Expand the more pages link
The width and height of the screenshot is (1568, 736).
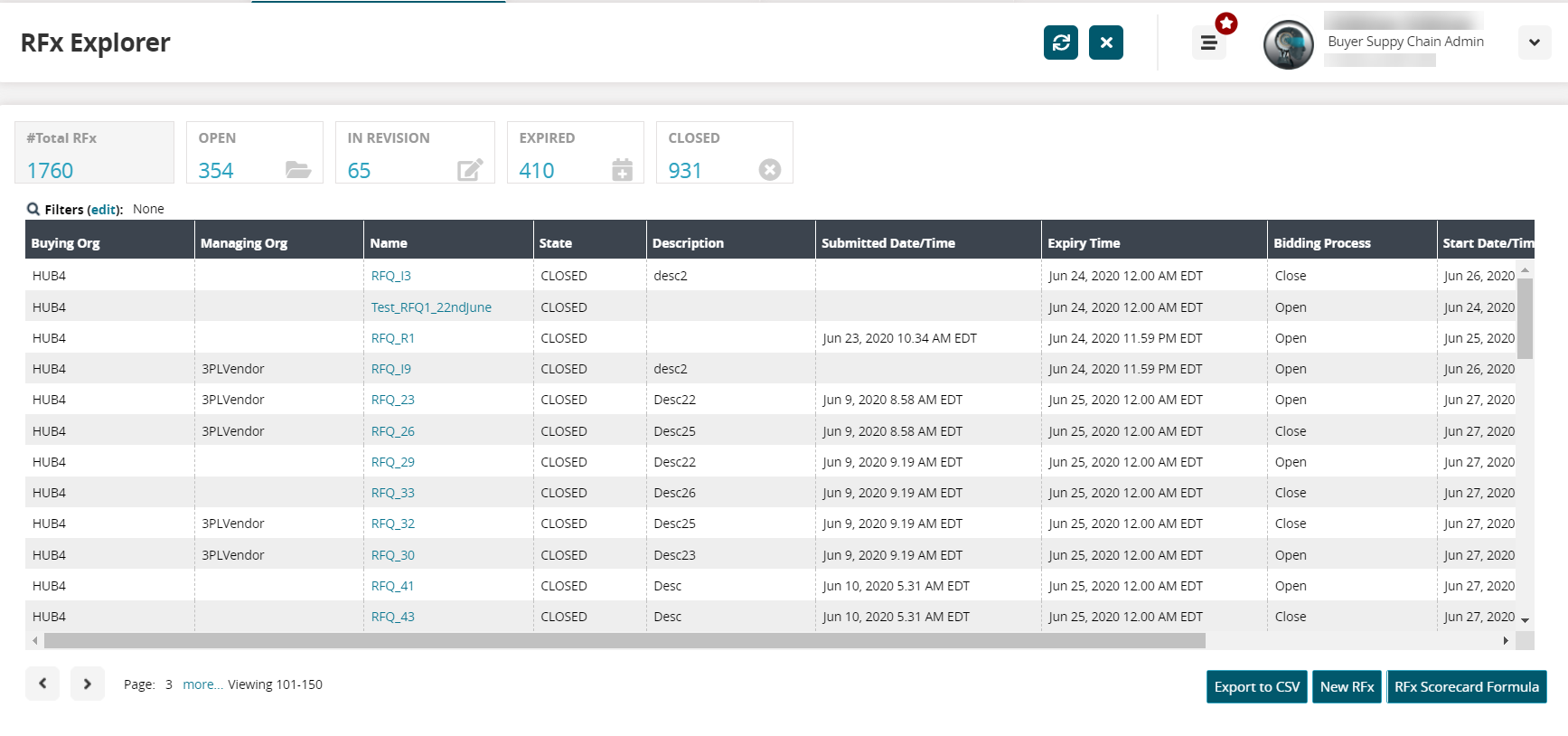202,684
